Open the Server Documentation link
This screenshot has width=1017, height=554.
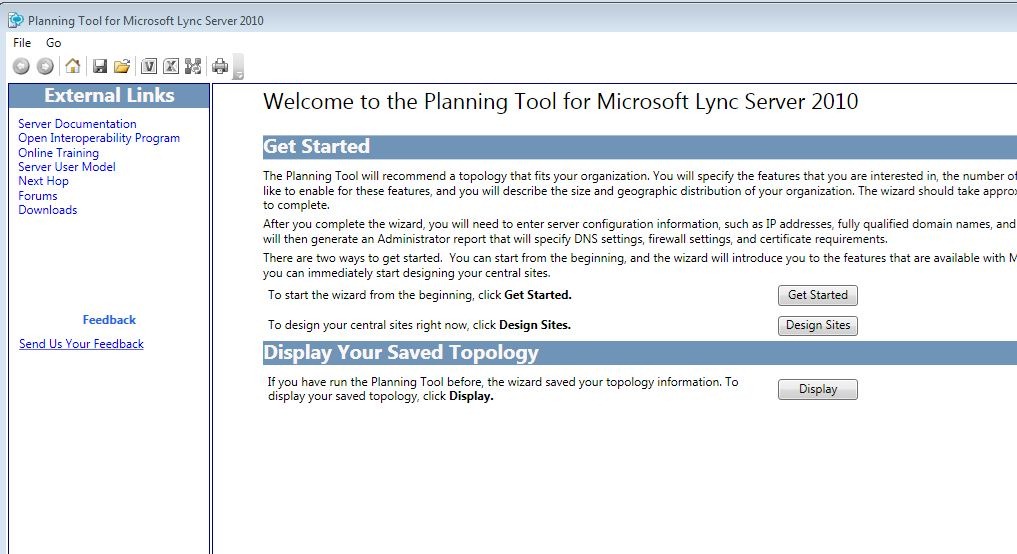[77, 123]
